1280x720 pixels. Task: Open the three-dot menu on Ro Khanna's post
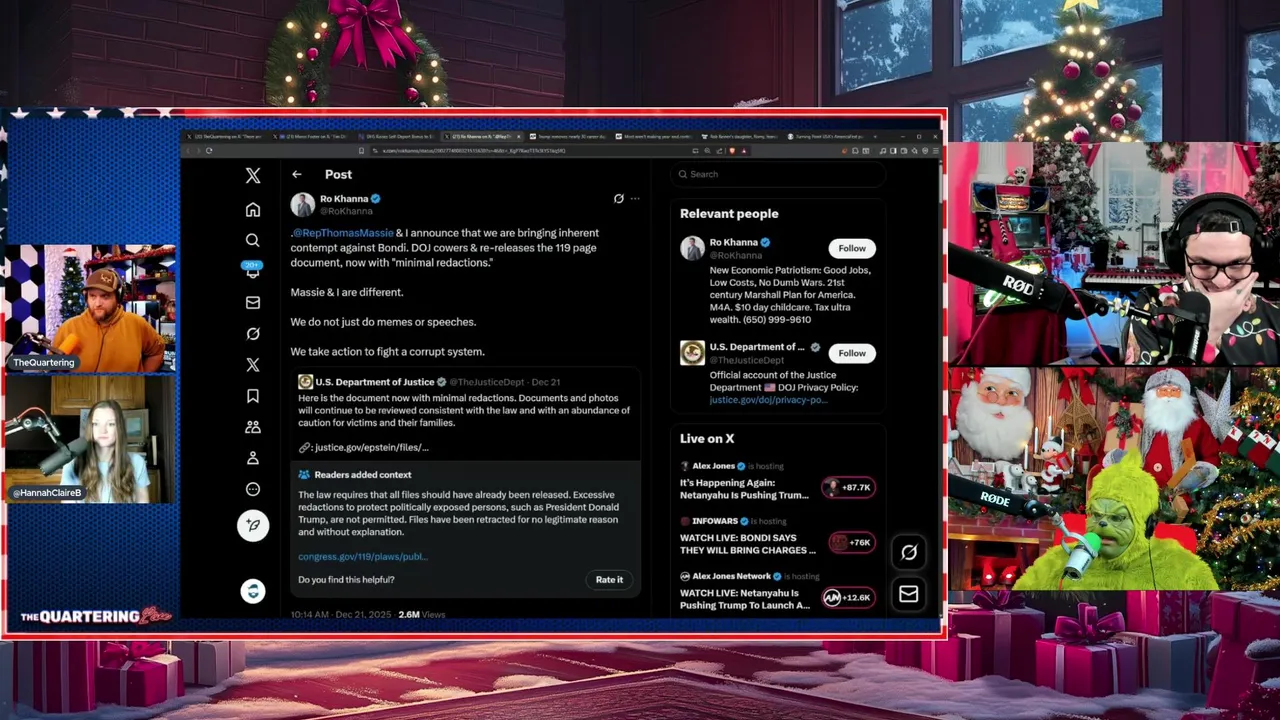(635, 199)
